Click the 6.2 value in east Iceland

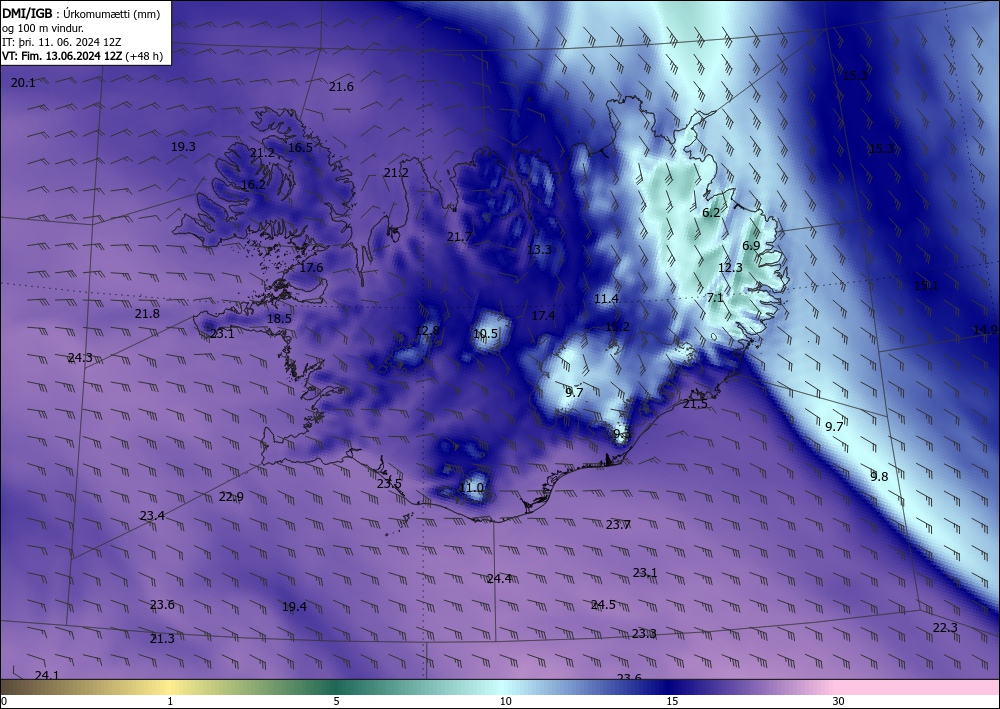click(x=711, y=212)
